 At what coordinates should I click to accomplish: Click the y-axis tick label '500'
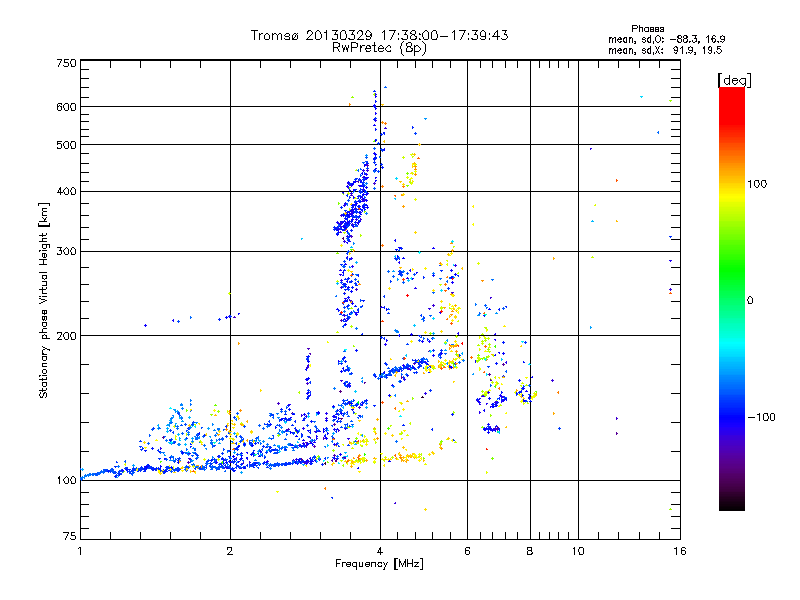tap(66, 145)
